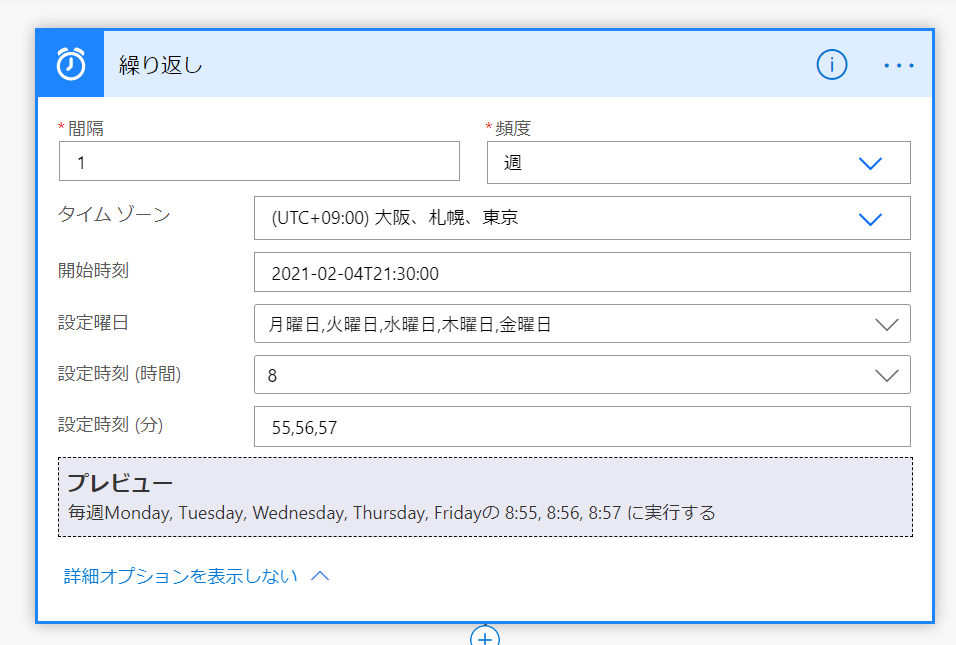Image resolution: width=956 pixels, height=645 pixels.
Task: Click the 設定曜日 label
Action: pos(93,322)
